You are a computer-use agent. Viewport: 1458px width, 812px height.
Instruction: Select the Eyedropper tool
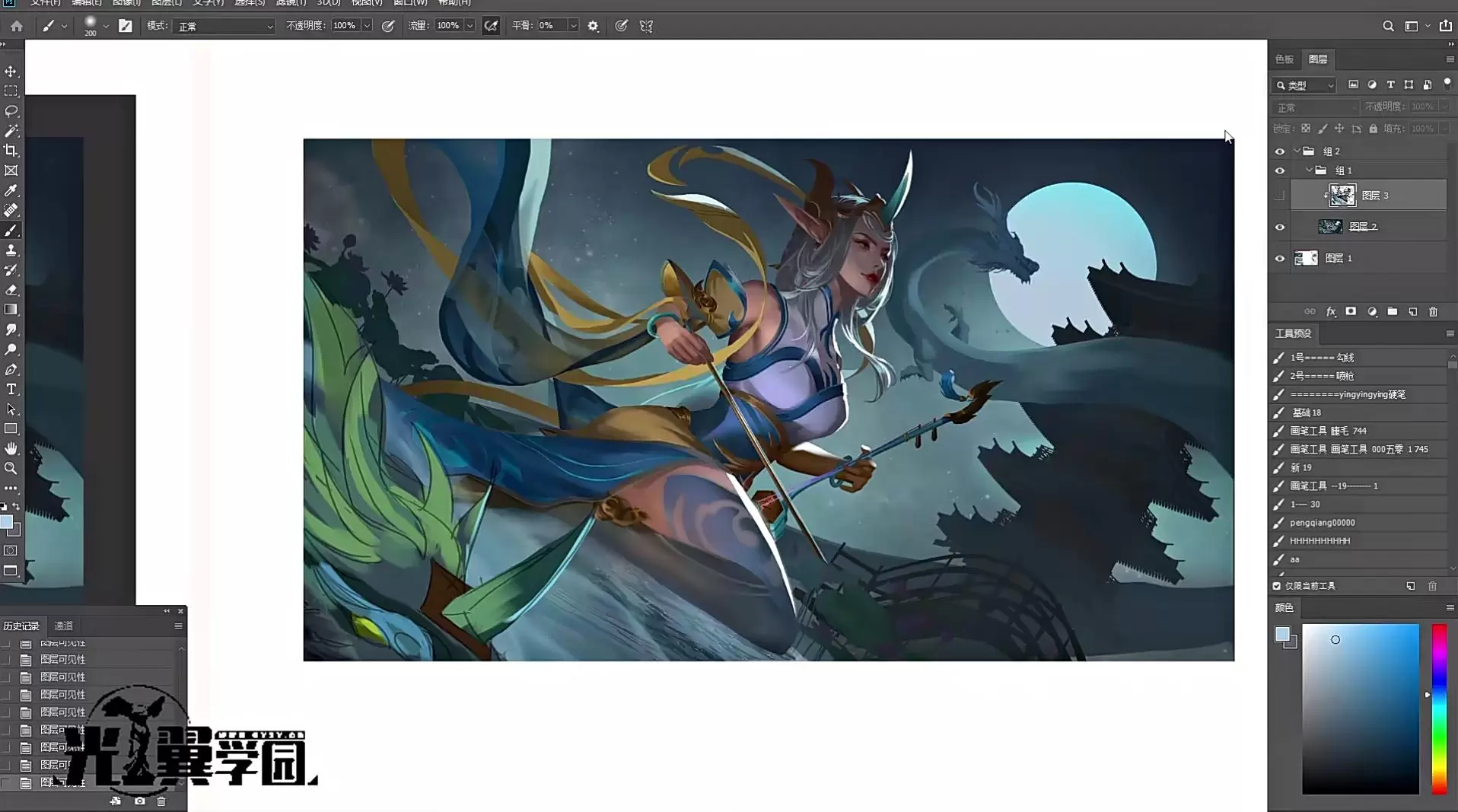[x=11, y=190]
